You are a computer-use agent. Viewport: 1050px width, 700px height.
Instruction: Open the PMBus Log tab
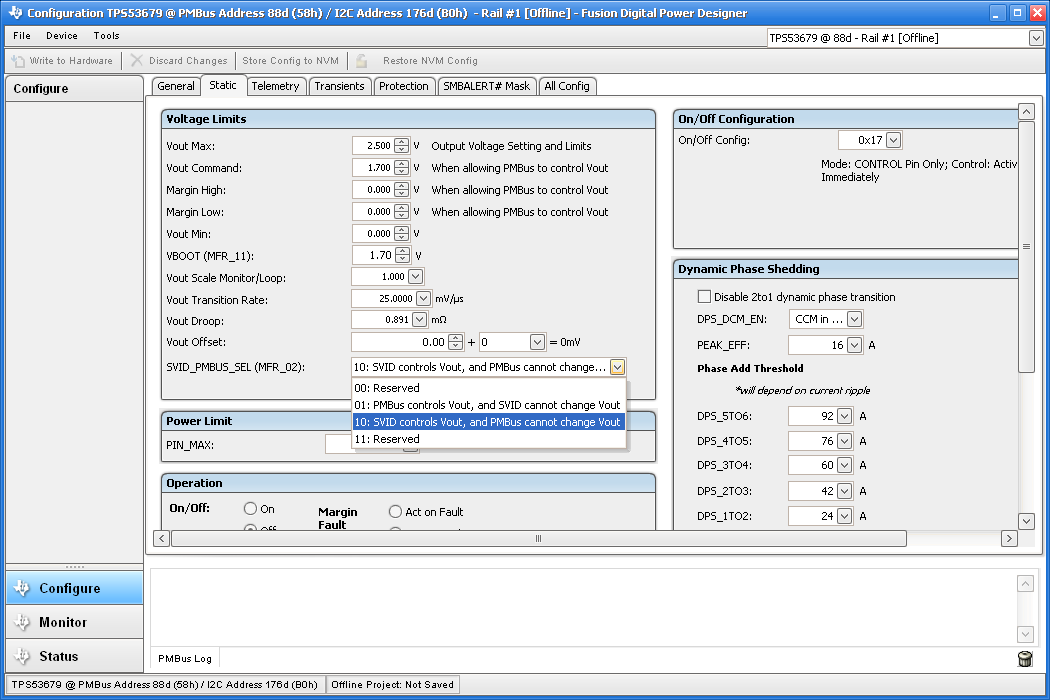tap(185, 658)
